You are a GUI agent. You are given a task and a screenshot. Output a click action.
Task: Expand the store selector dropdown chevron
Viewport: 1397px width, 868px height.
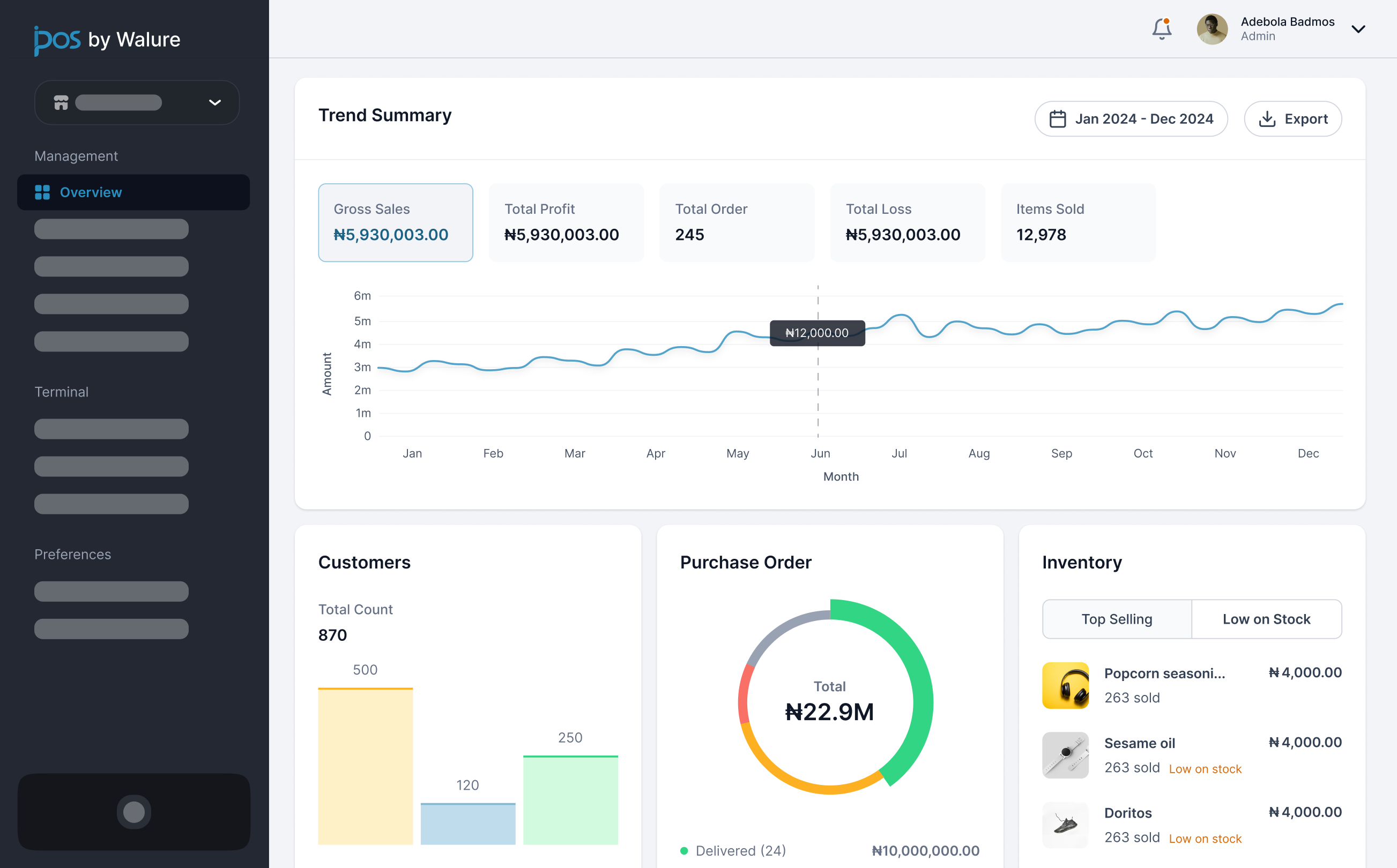click(215, 103)
